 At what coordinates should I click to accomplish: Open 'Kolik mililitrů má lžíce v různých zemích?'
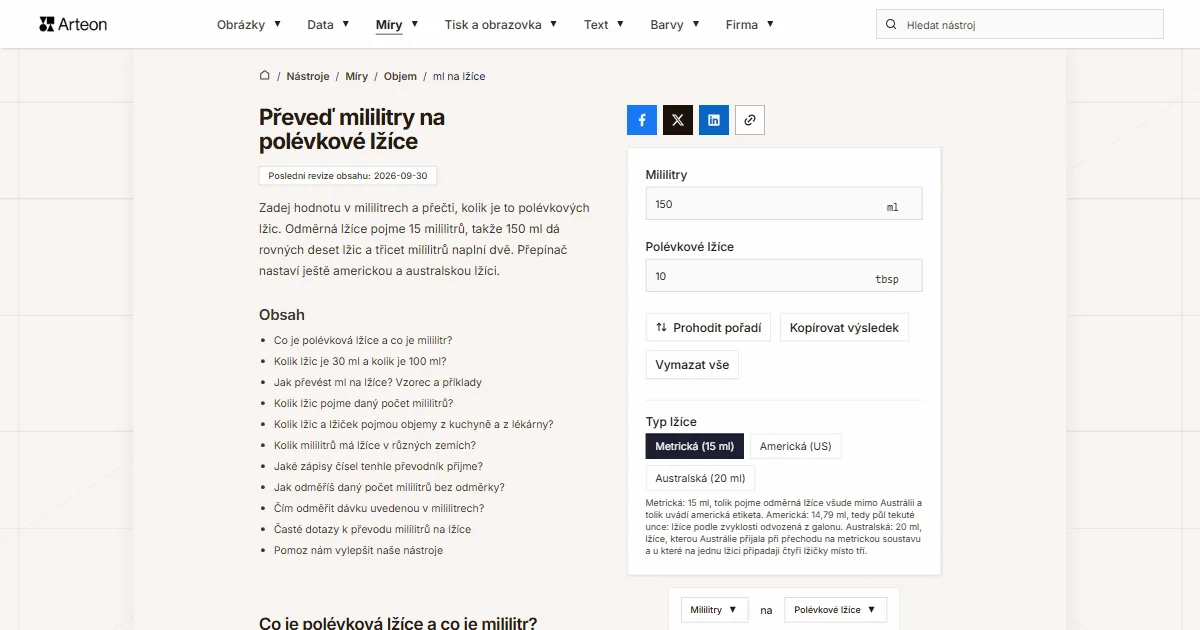pos(375,445)
